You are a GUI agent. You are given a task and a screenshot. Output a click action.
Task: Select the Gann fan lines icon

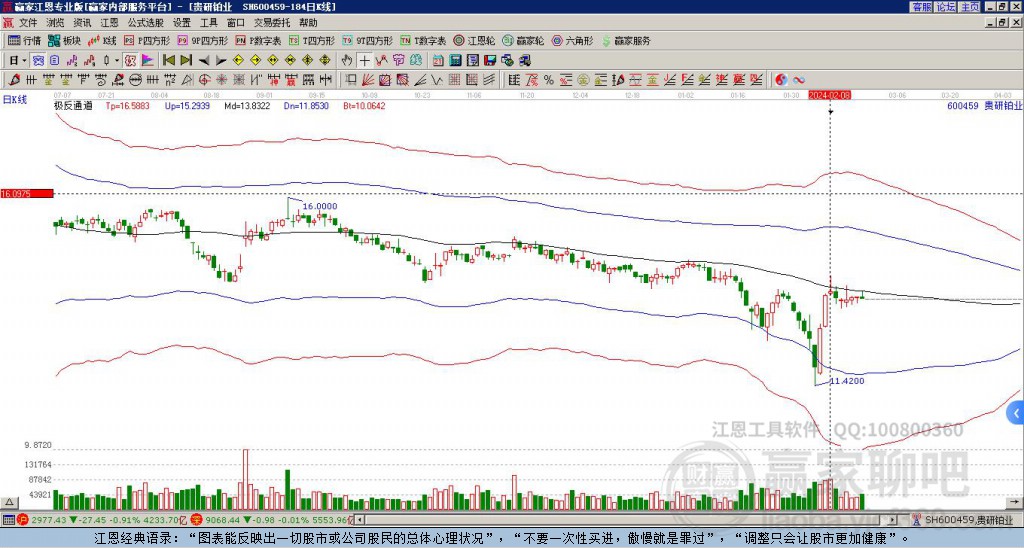[368, 80]
